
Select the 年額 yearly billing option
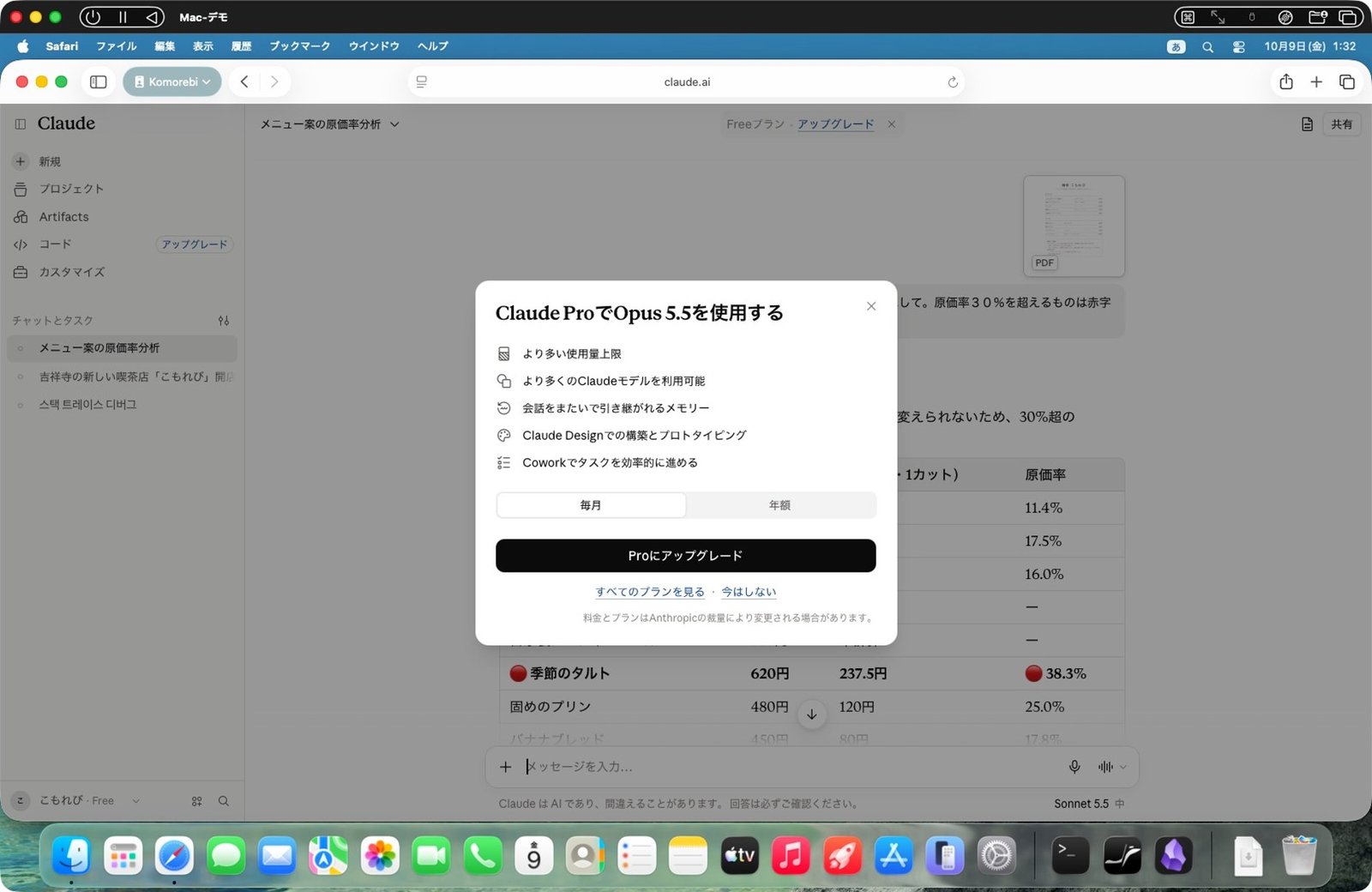780,505
